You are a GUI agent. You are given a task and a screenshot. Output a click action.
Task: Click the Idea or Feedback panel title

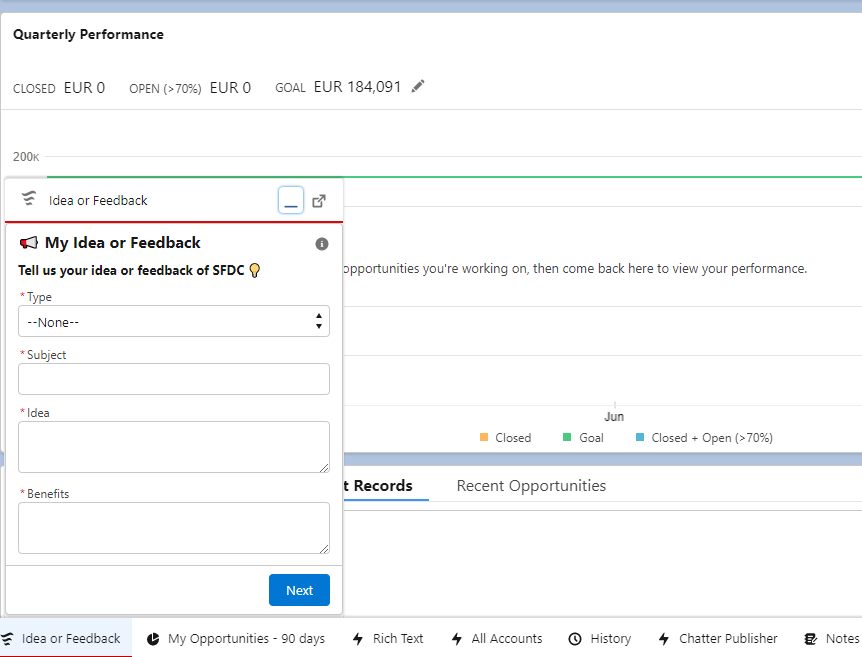98,201
